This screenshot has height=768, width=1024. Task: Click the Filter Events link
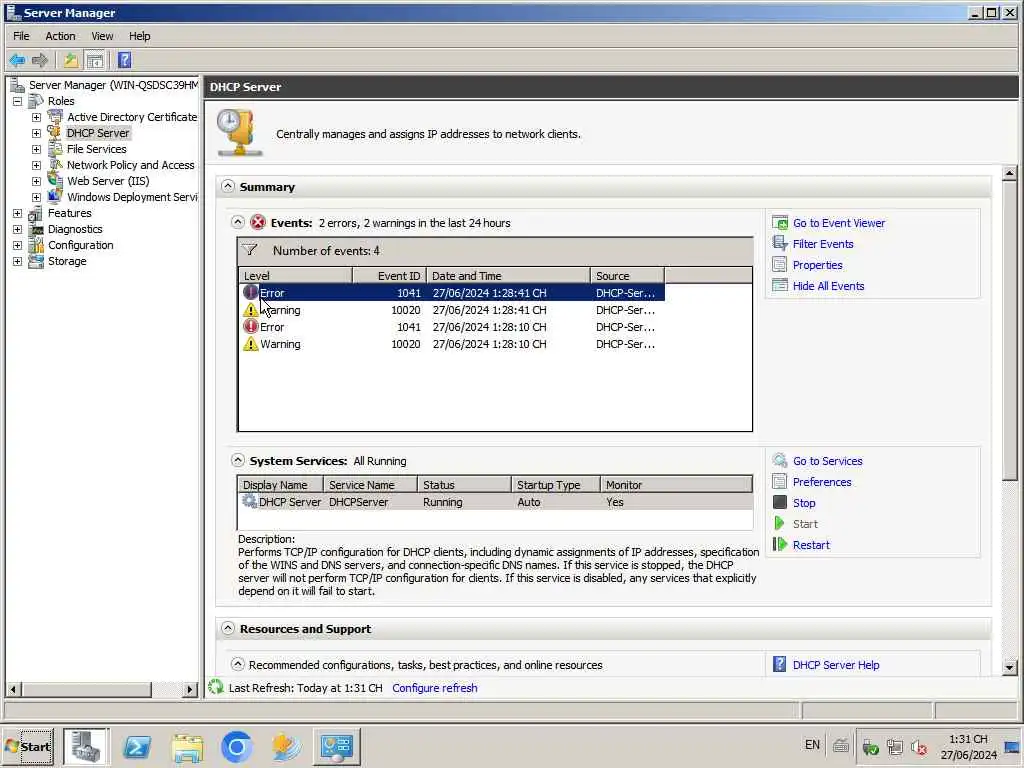pos(823,244)
